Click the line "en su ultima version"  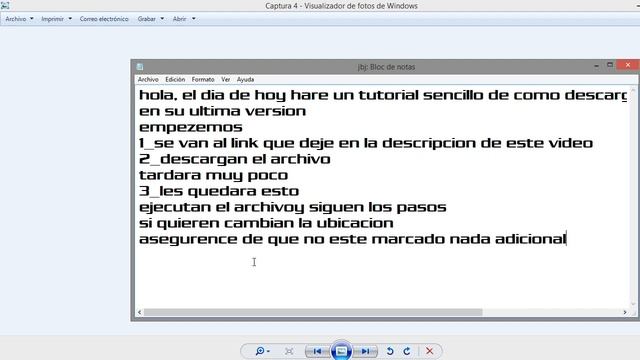coord(222,111)
